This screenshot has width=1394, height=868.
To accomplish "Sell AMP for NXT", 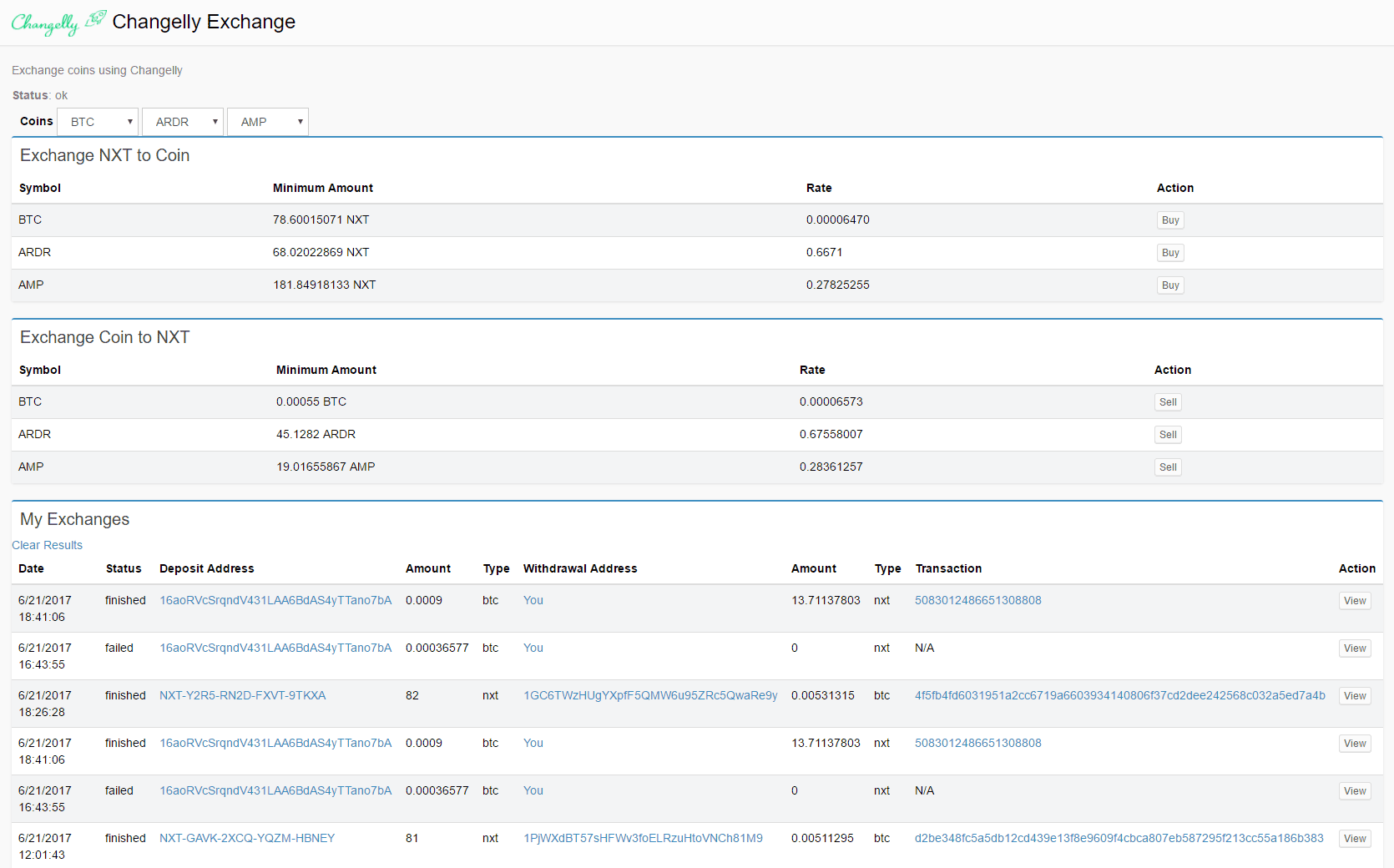I will [x=1168, y=467].
